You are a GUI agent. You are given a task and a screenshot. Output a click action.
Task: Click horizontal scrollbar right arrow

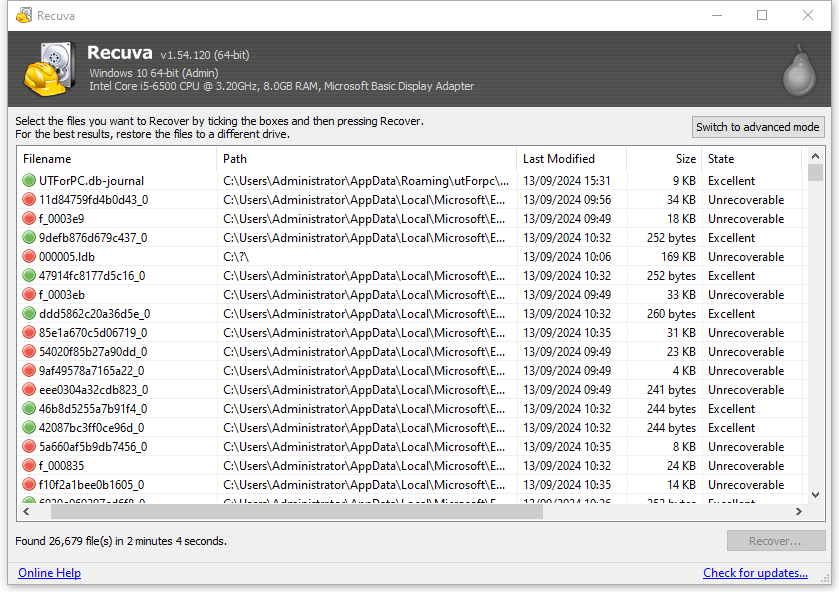click(798, 512)
